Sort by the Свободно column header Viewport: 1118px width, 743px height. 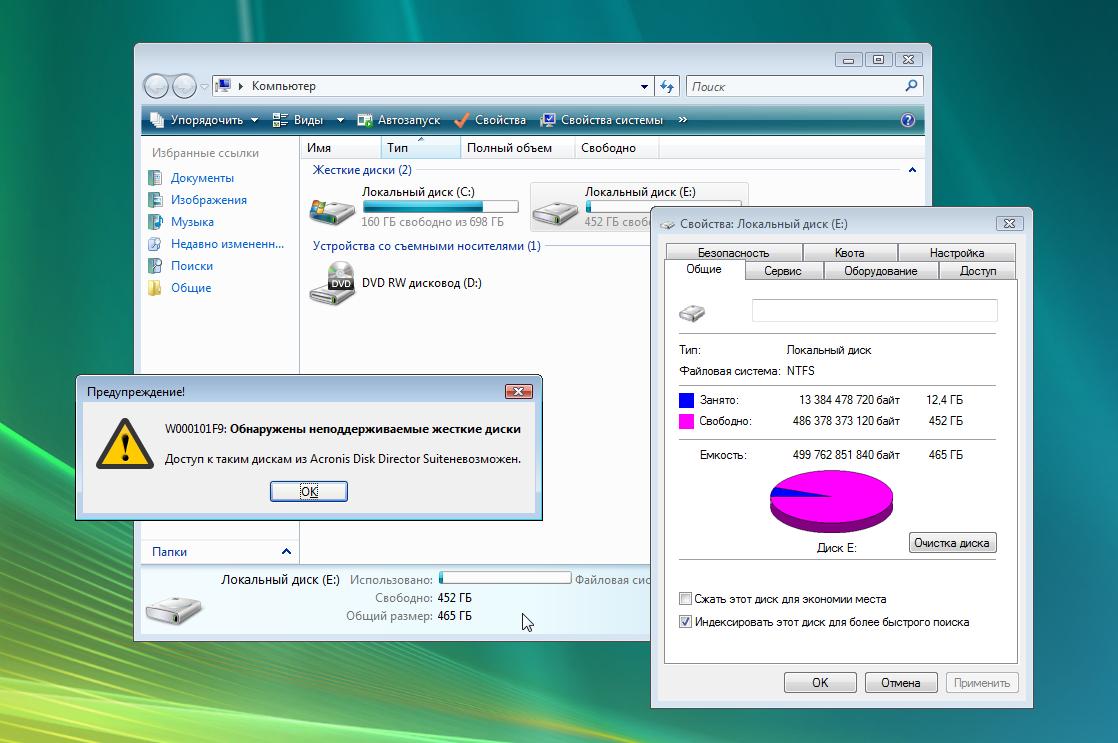pos(616,148)
